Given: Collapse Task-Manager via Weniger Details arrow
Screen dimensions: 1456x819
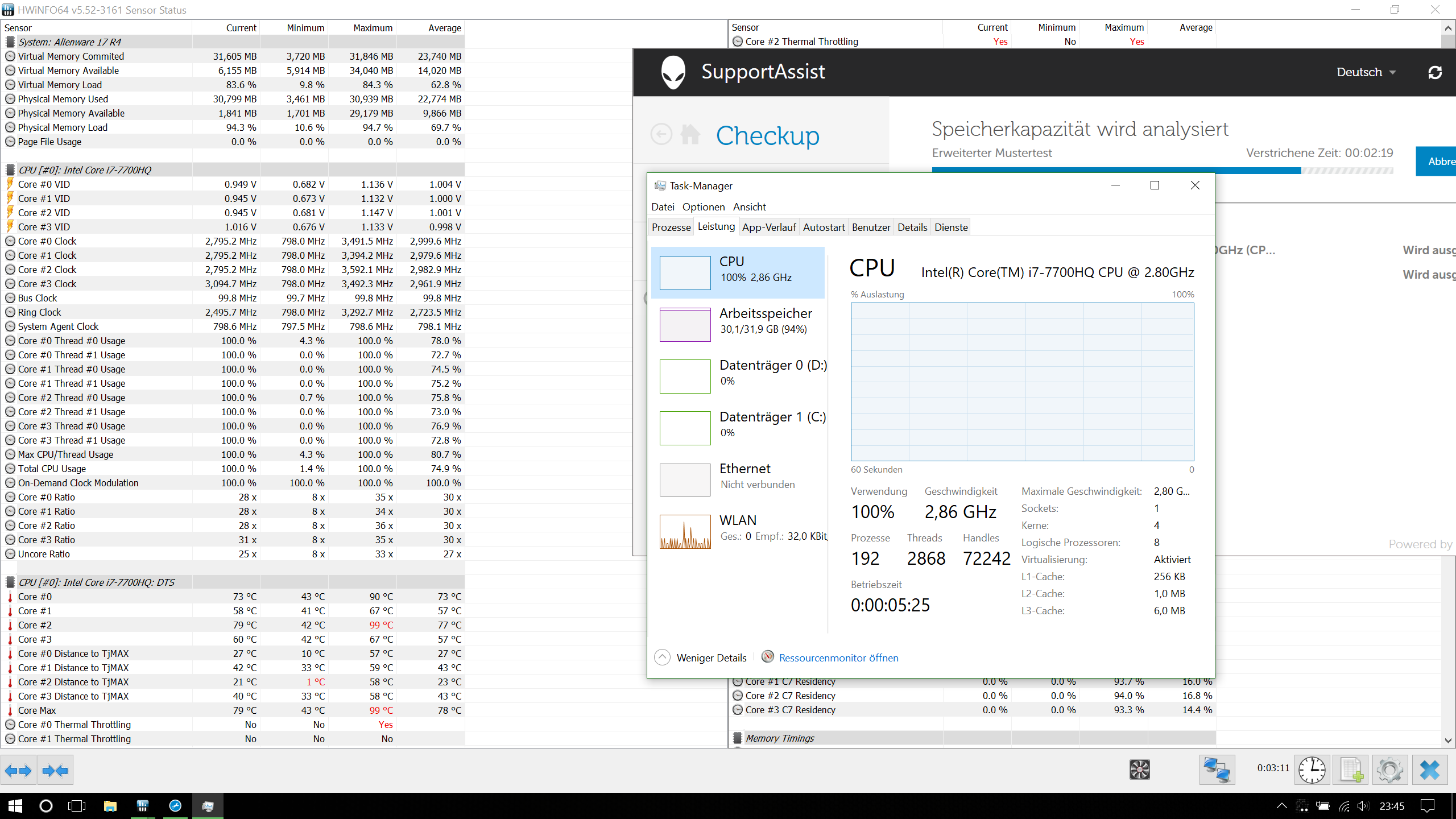Looking at the screenshot, I should click(662, 657).
